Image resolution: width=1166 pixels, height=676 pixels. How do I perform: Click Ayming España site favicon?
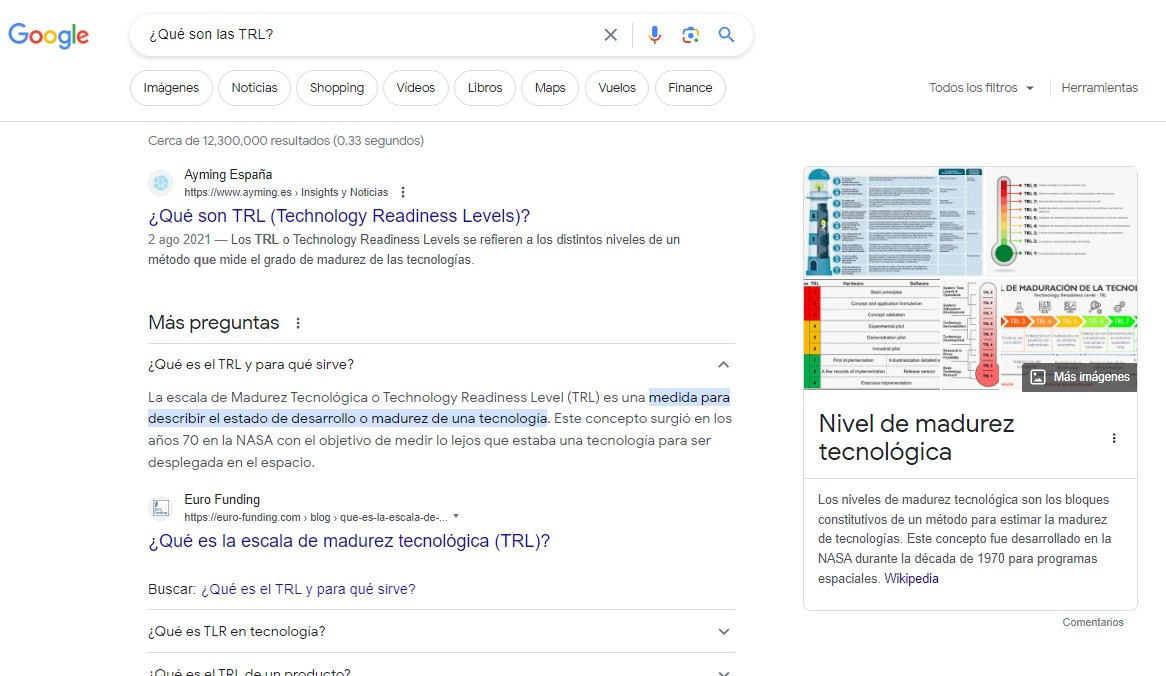coord(161,182)
